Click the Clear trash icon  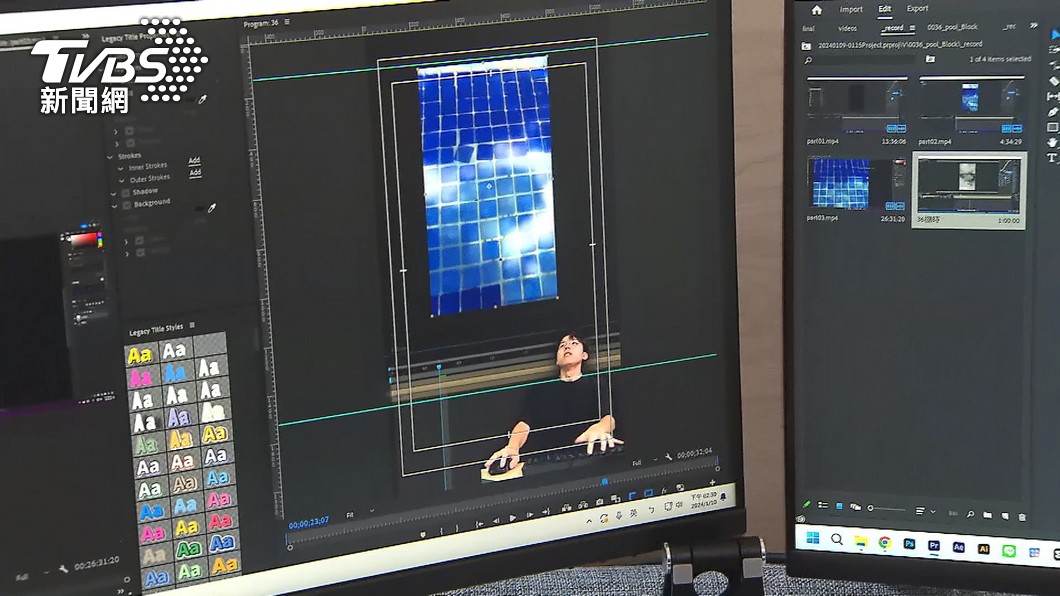(1022, 517)
